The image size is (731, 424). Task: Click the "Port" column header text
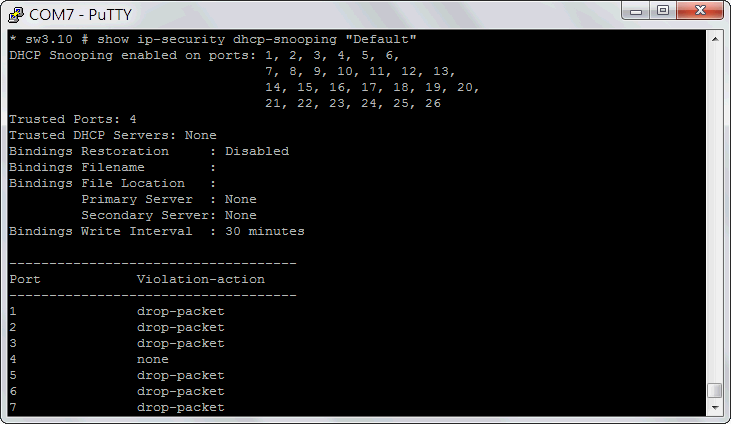tap(25, 279)
